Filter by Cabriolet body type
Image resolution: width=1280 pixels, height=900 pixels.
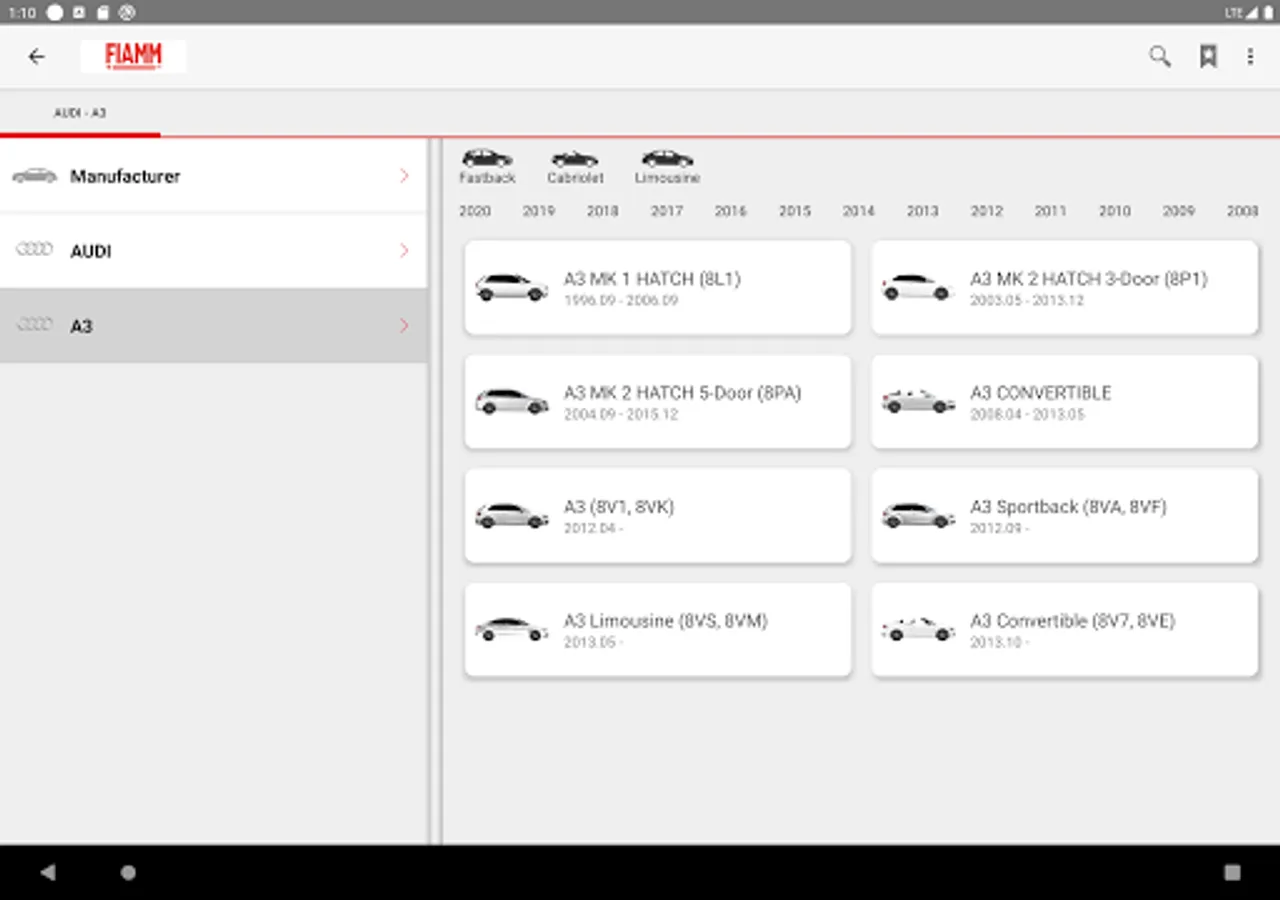coord(575,166)
